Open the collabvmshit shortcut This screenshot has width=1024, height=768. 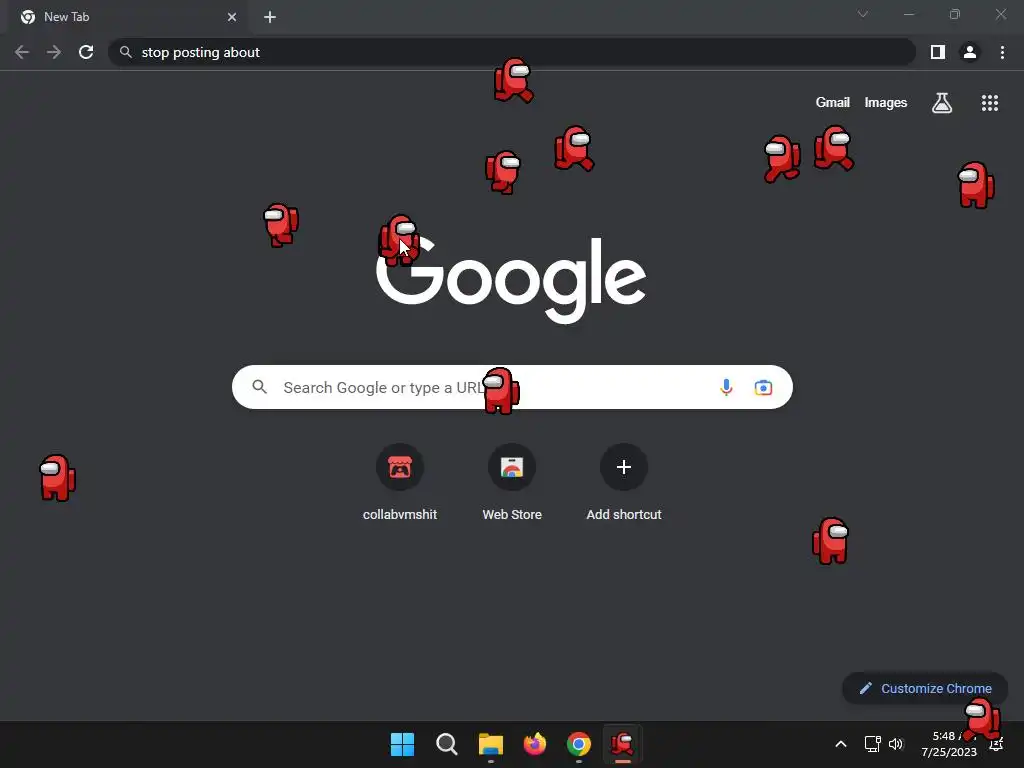[400, 483]
